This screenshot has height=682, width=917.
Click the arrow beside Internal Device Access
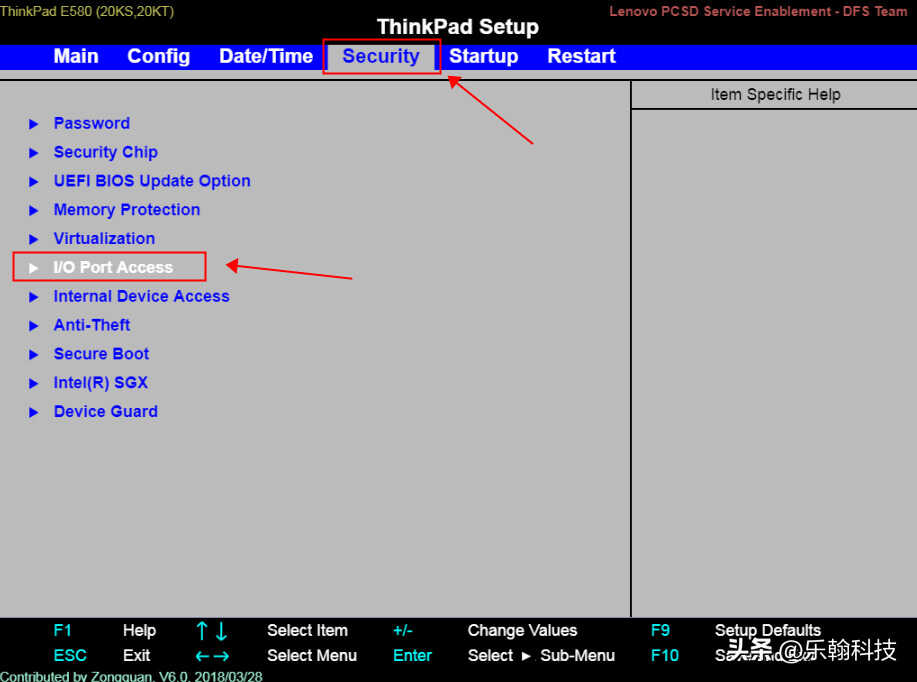click(x=33, y=297)
